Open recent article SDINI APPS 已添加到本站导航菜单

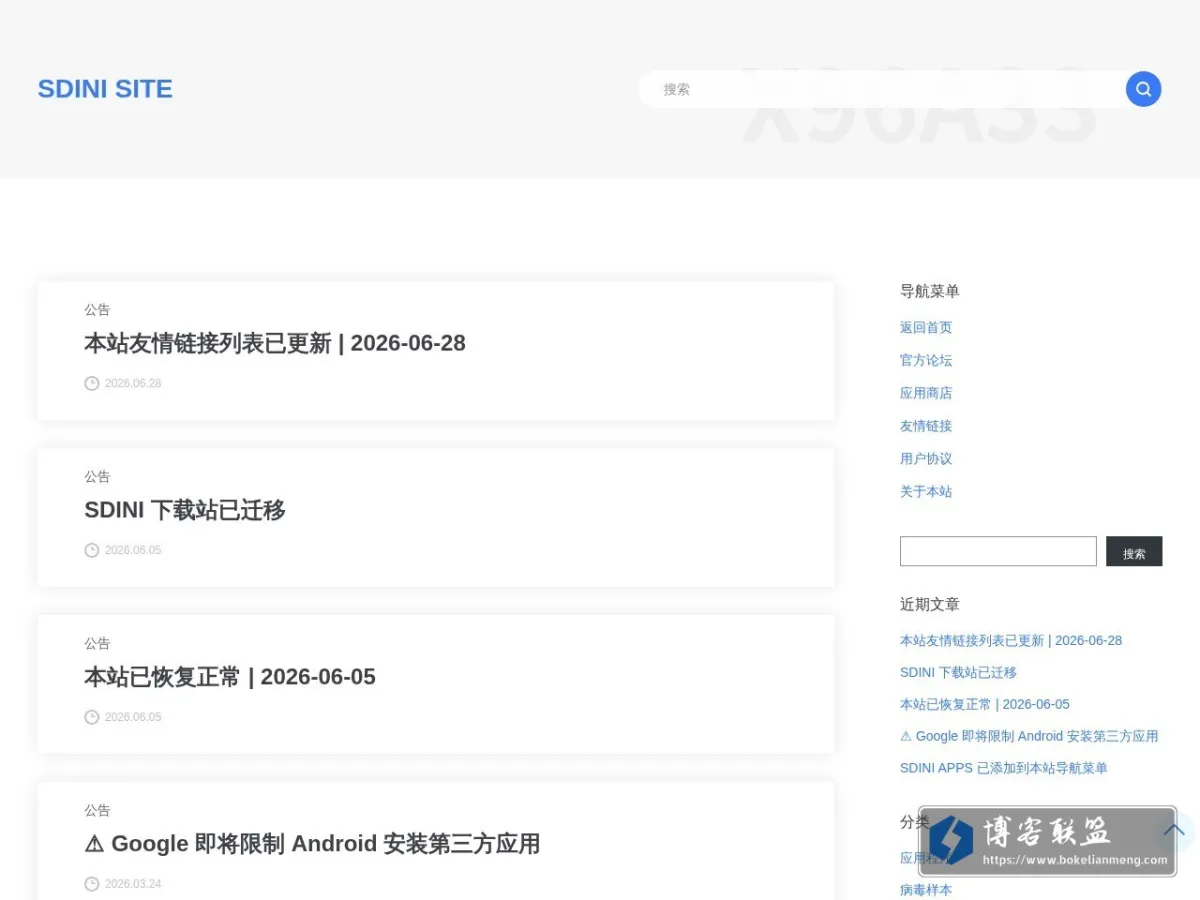(1004, 768)
